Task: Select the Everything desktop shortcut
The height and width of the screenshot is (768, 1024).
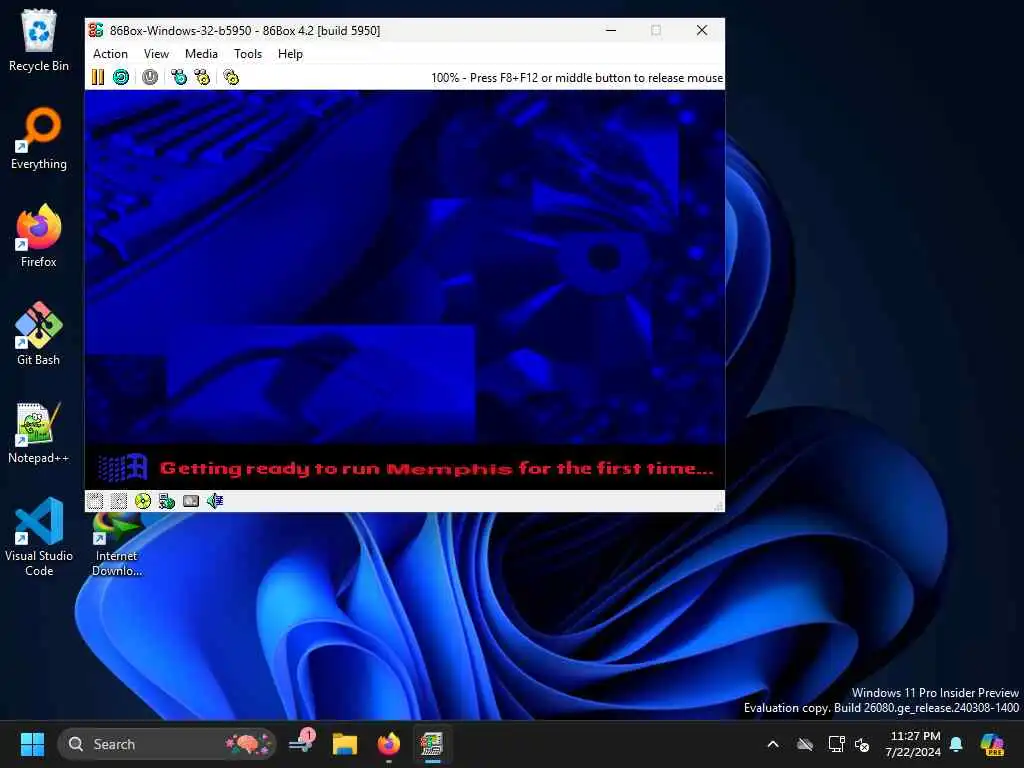Action: pyautogui.click(x=39, y=138)
